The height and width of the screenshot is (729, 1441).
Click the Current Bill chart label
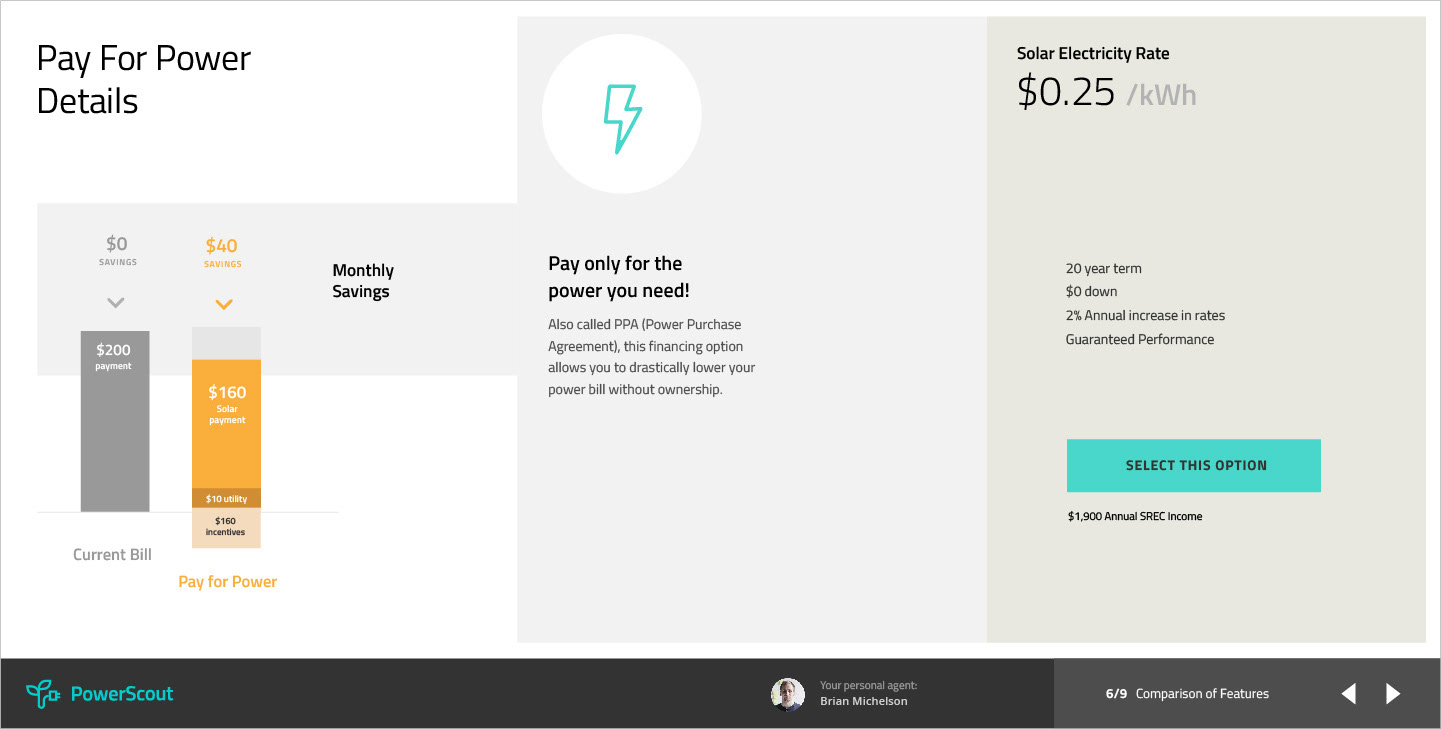(x=112, y=554)
